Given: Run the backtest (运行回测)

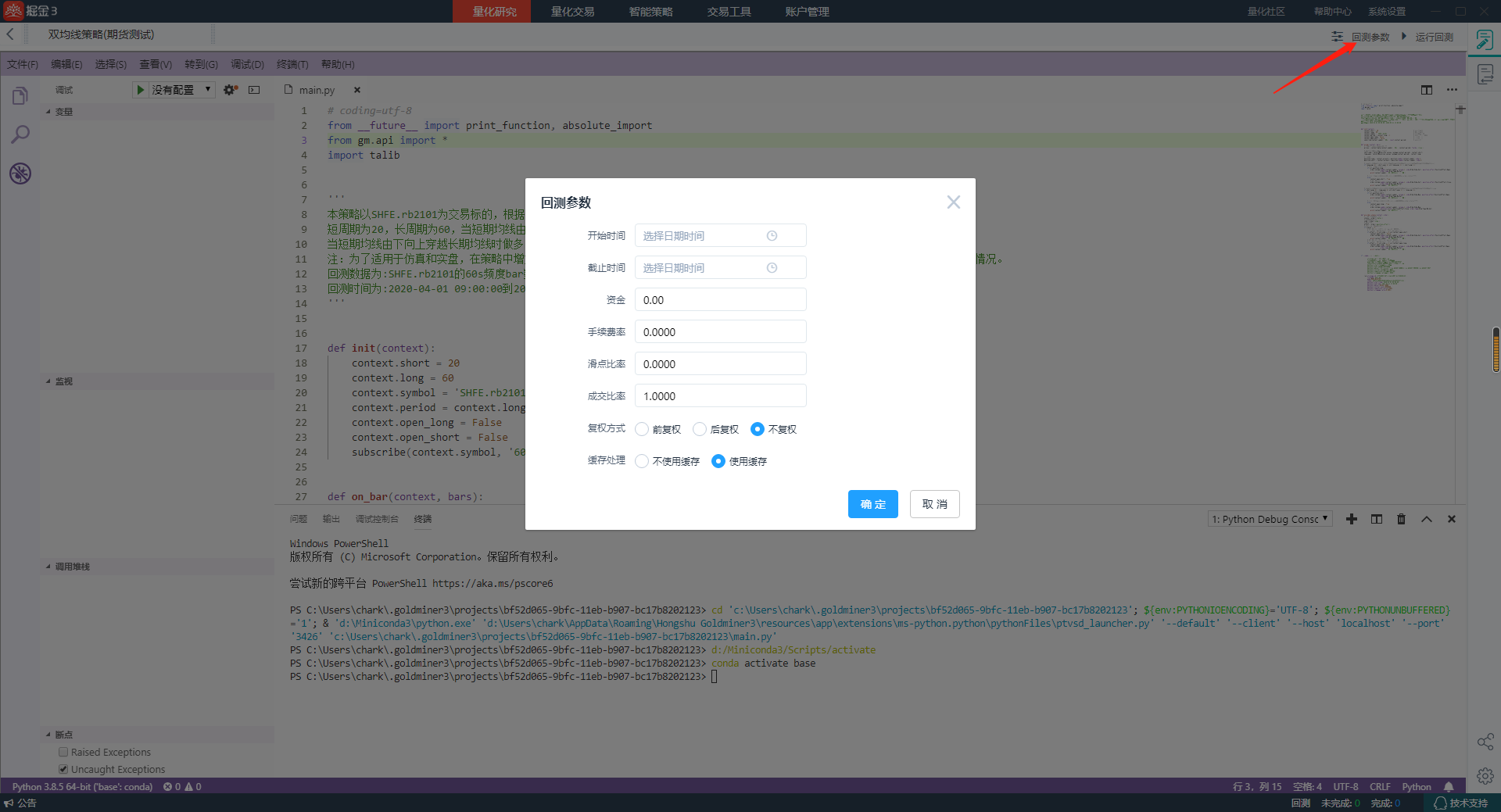Looking at the screenshot, I should [x=1427, y=37].
